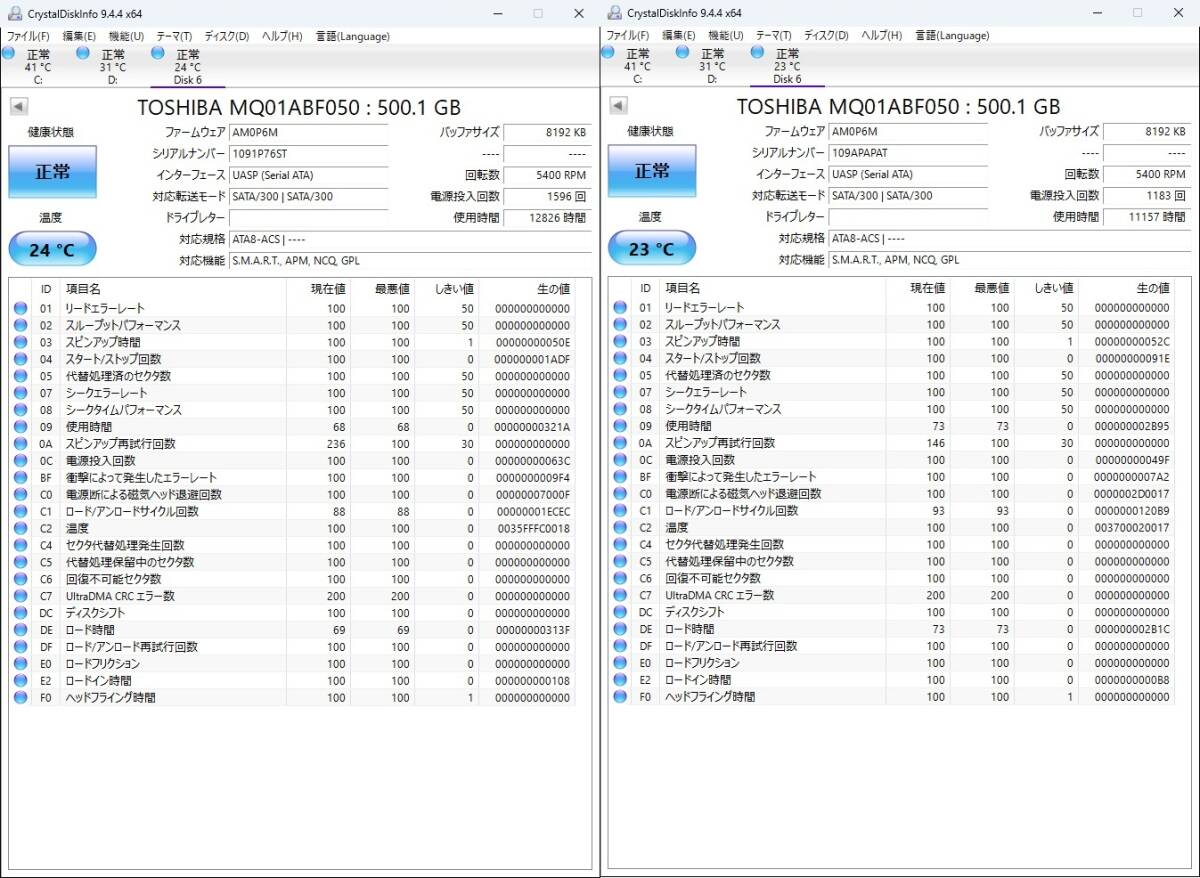Click power-on hours value 11157 時間
The height and width of the screenshot is (878, 1200).
pos(1147,217)
